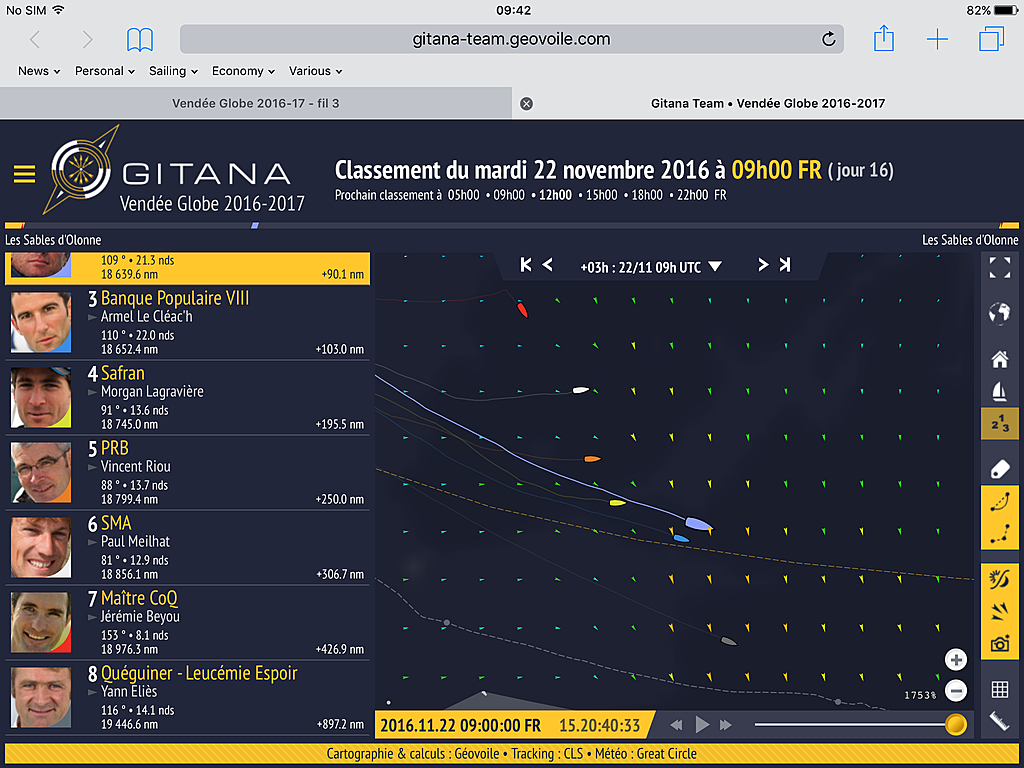Open the Personal bookmarks folder
The image size is (1024, 768).
[104, 71]
